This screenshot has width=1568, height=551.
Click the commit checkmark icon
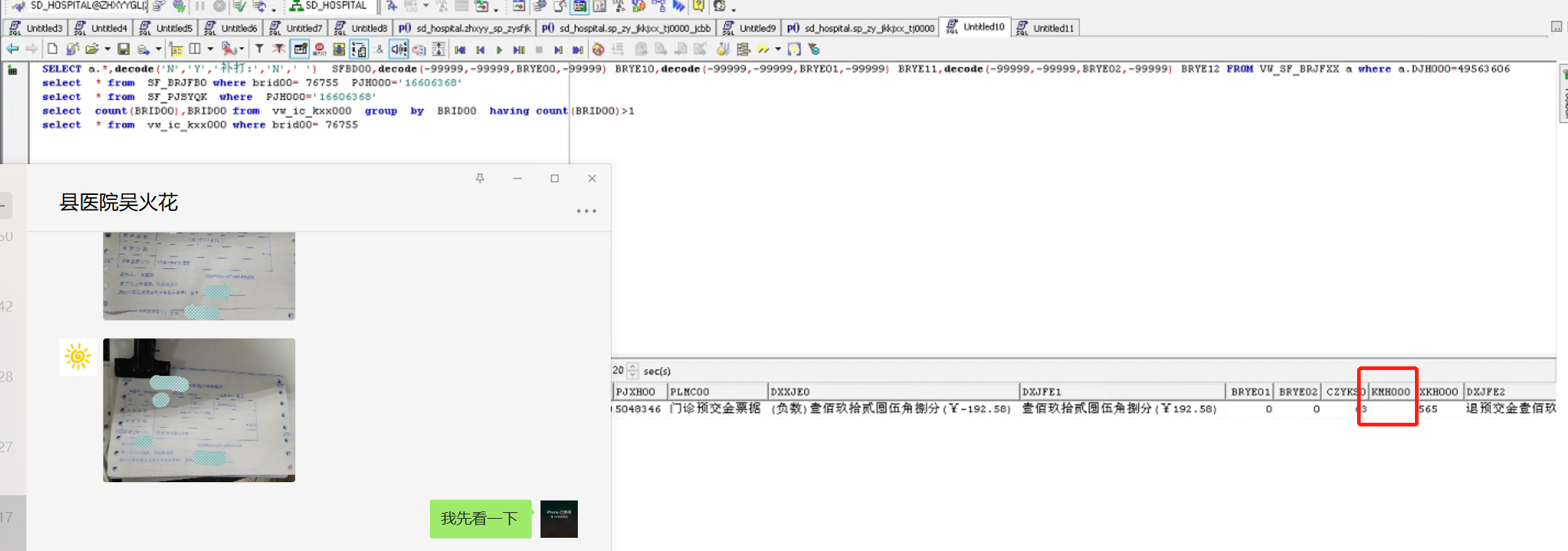239,7
